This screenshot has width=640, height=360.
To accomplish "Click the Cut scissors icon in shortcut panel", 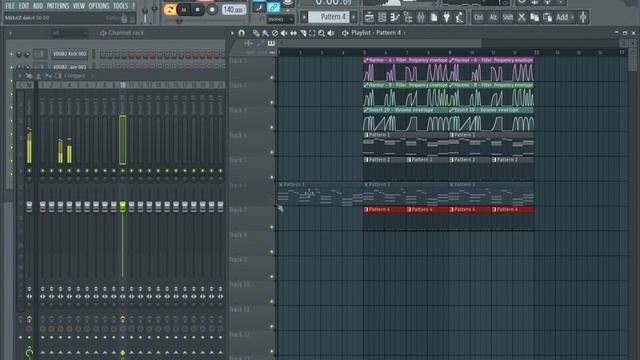I will point(522,17).
